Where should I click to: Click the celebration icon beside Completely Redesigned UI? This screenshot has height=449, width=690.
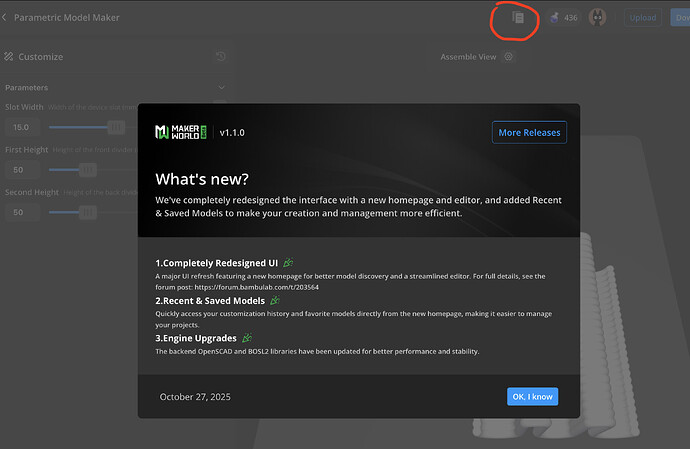pyautogui.click(x=288, y=262)
